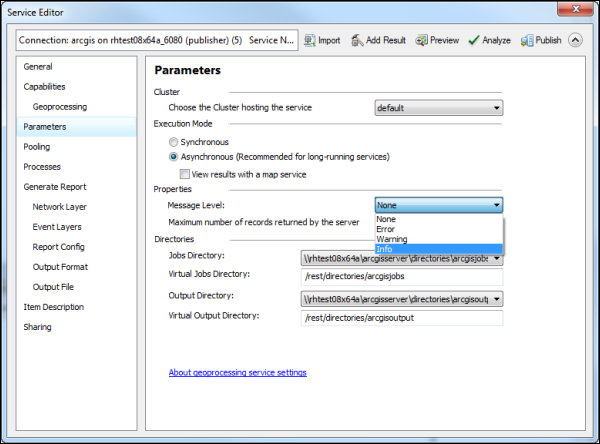The height and width of the screenshot is (444, 600).
Task: Enable View results with a map service
Action: 185,173
